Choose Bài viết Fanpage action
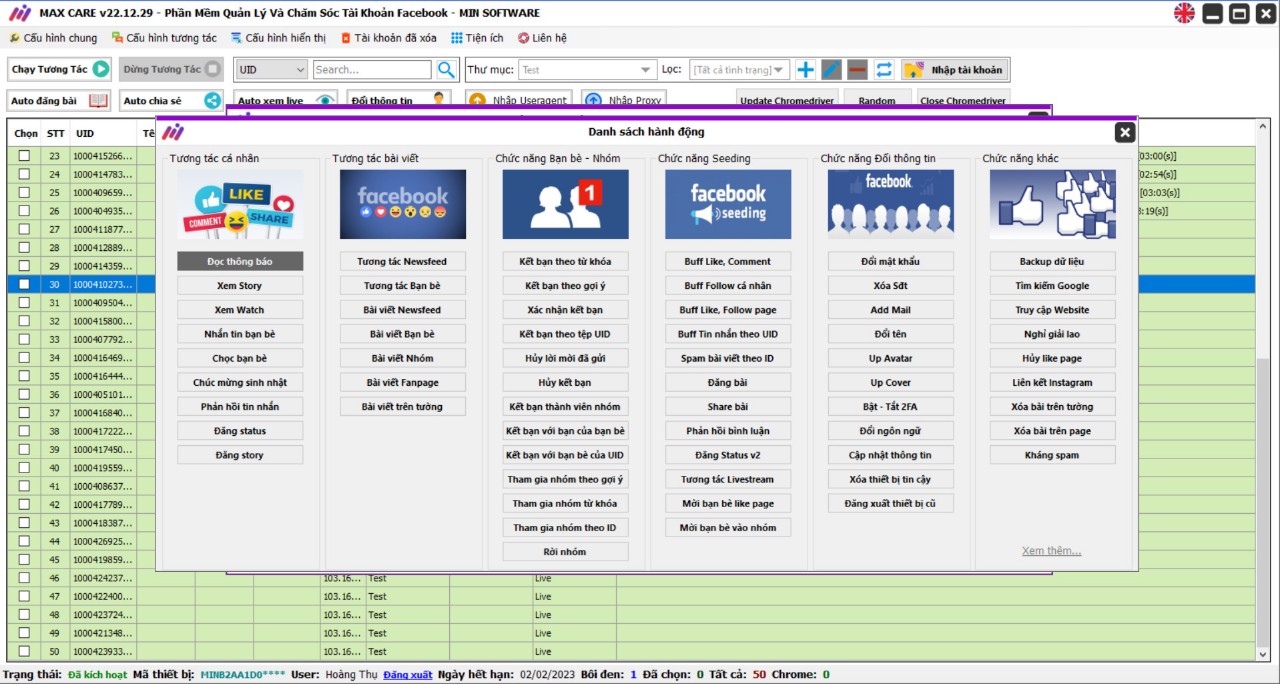The height and width of the screenshot is (684, 1280). (x=403, y=382)
